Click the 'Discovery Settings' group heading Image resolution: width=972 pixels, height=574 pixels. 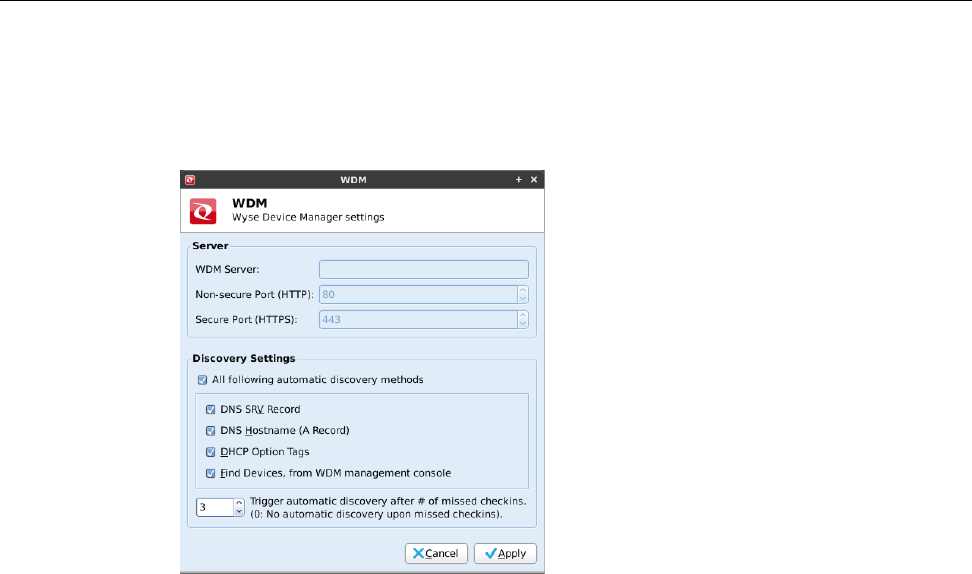244,358
